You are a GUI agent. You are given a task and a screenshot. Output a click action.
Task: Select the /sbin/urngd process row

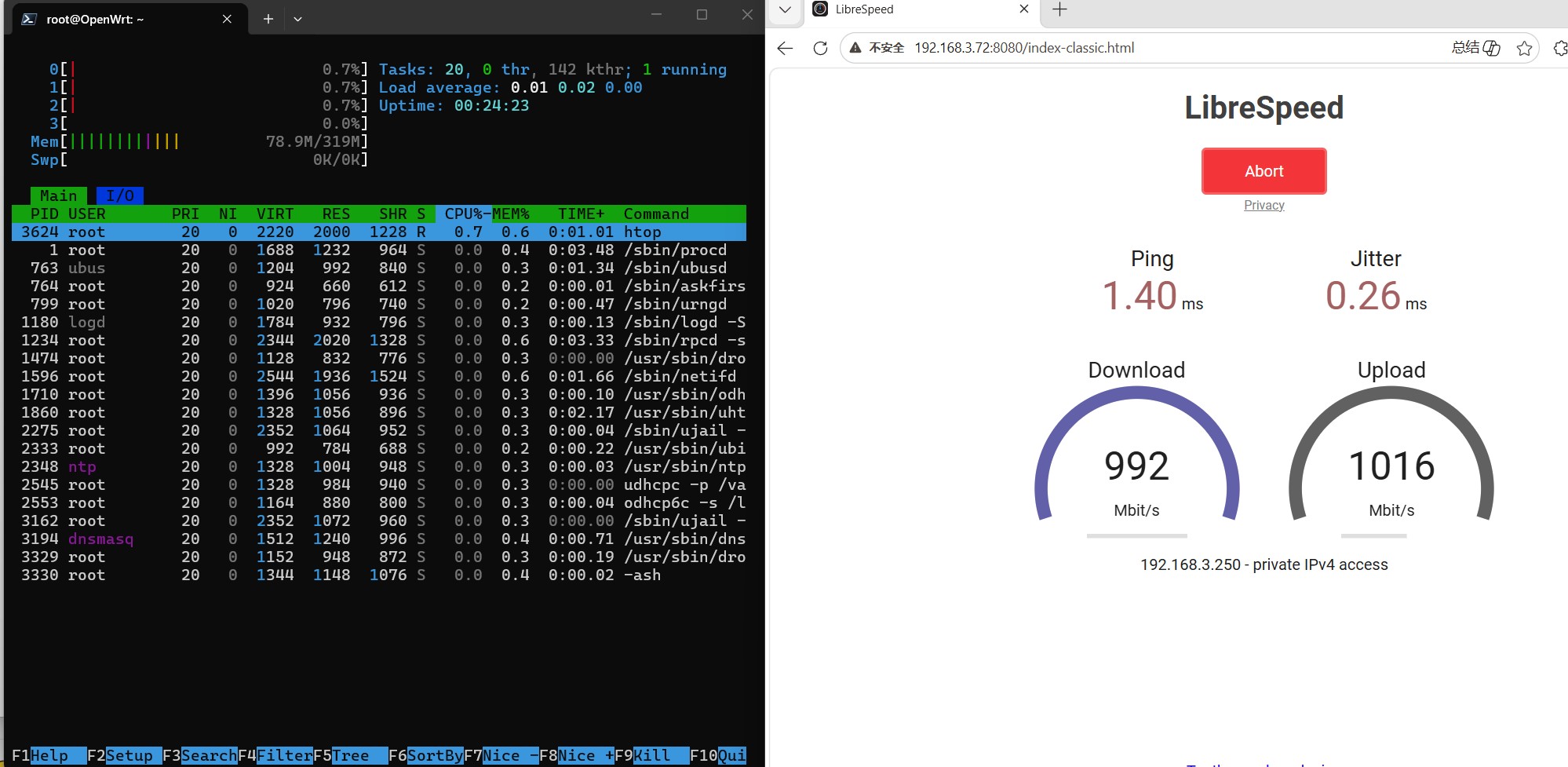379,304
